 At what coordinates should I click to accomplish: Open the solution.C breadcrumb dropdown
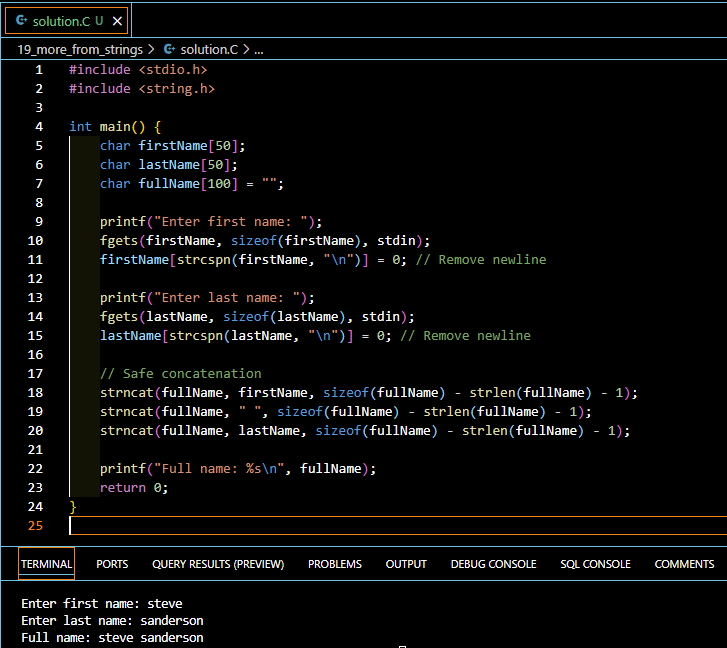pyautogui.click(x=208, y=48)
